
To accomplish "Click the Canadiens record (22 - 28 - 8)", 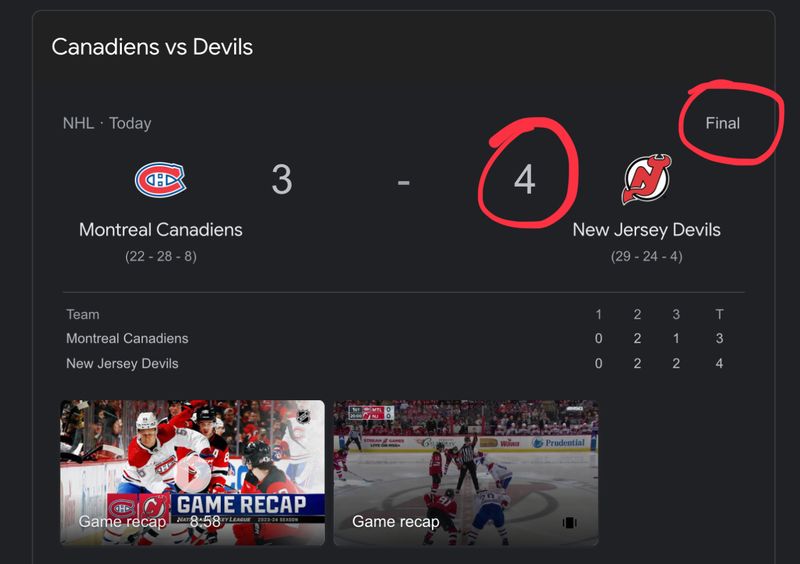I will pos(160,256).
